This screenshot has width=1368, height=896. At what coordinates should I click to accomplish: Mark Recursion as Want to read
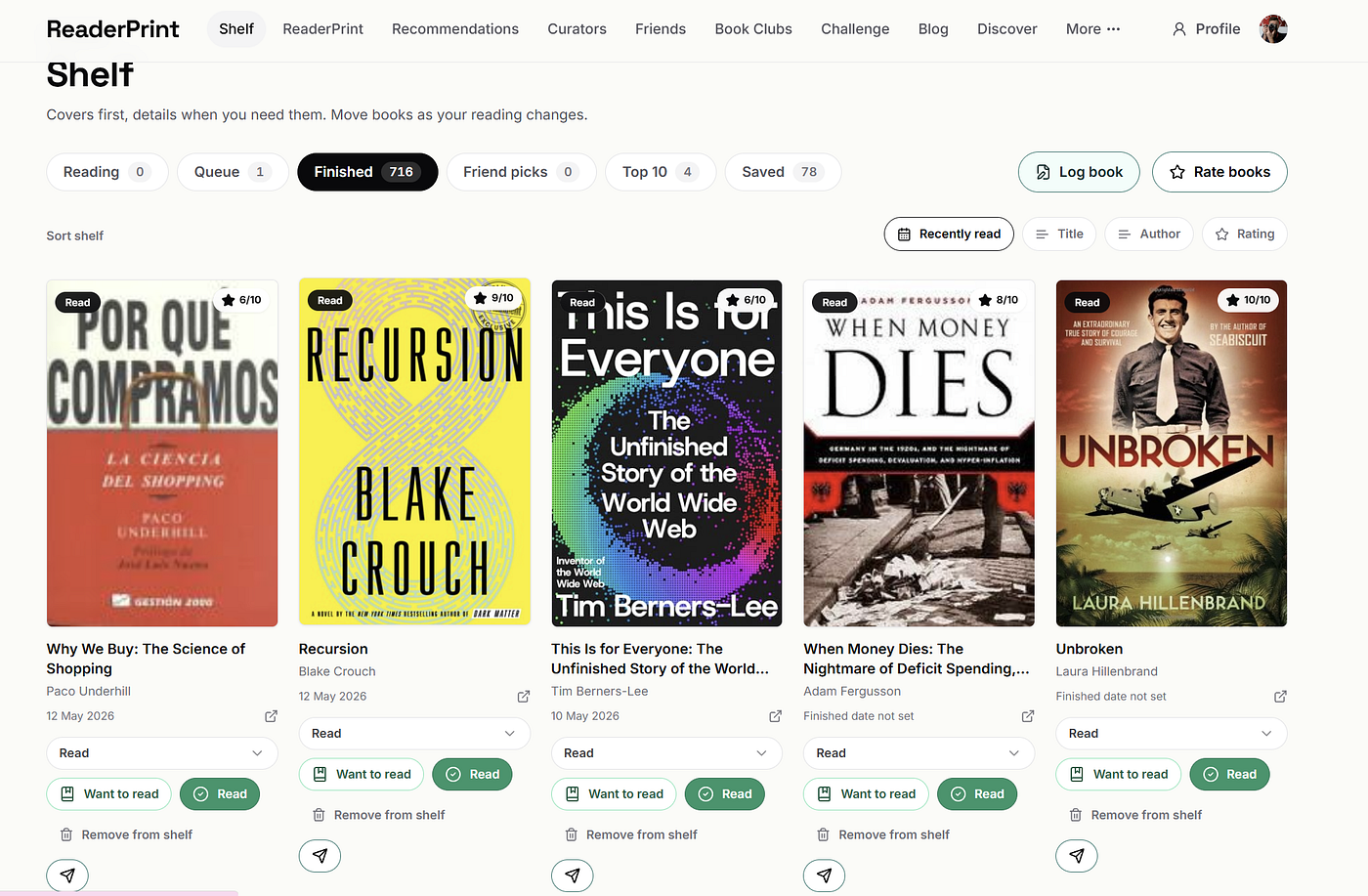362,775
